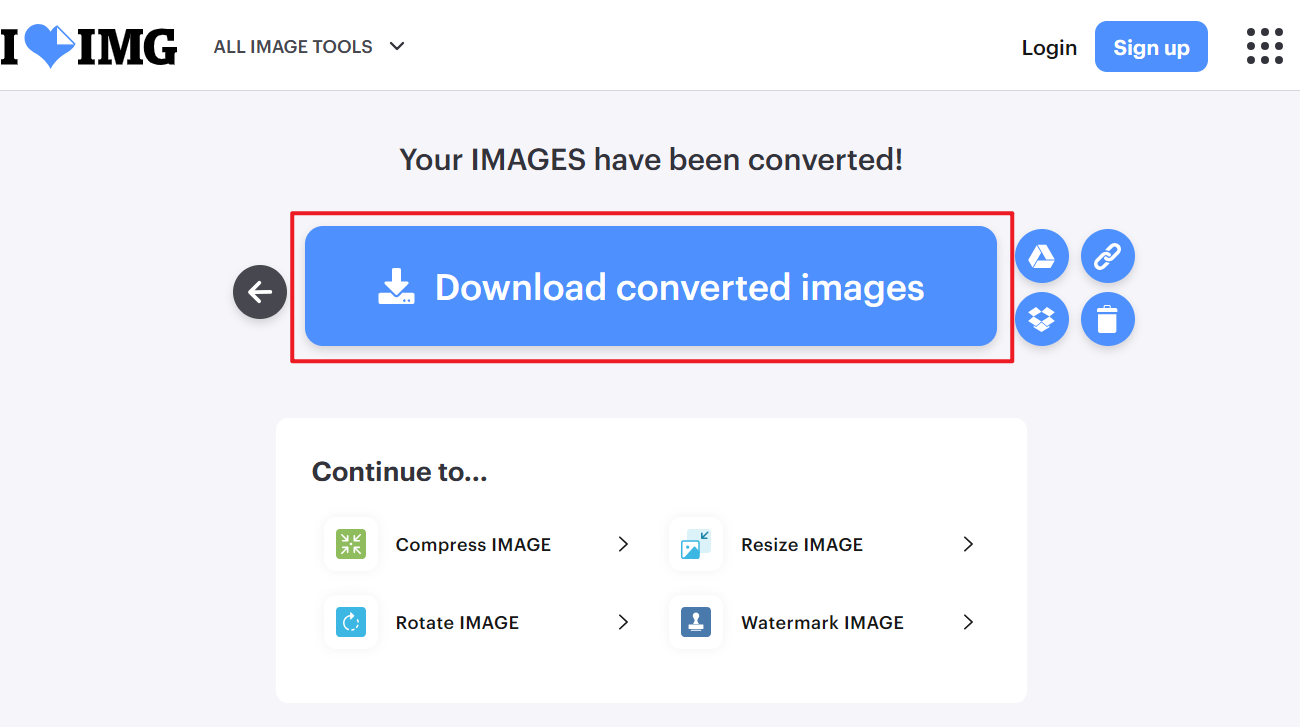Image resolution: width=1300 pixels, height=727 pixels.
Task: Click the Compress IMAGE green icon
Action: 351,544
